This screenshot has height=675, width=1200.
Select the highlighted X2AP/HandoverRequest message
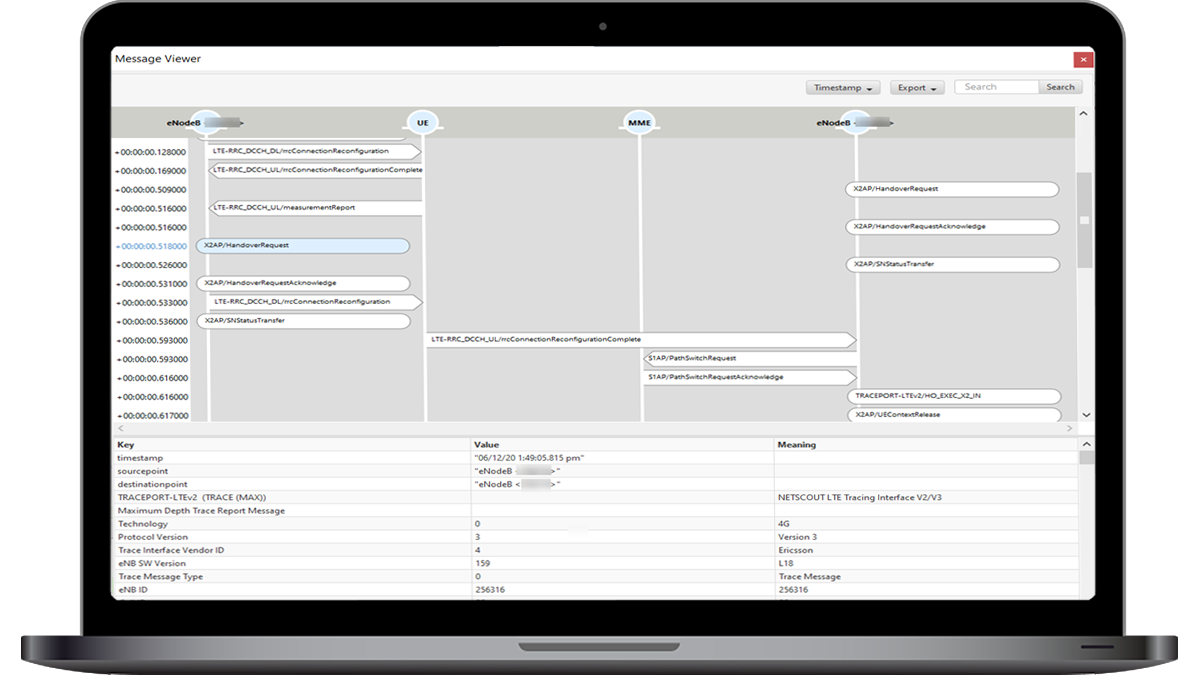(x=303, y=245)
